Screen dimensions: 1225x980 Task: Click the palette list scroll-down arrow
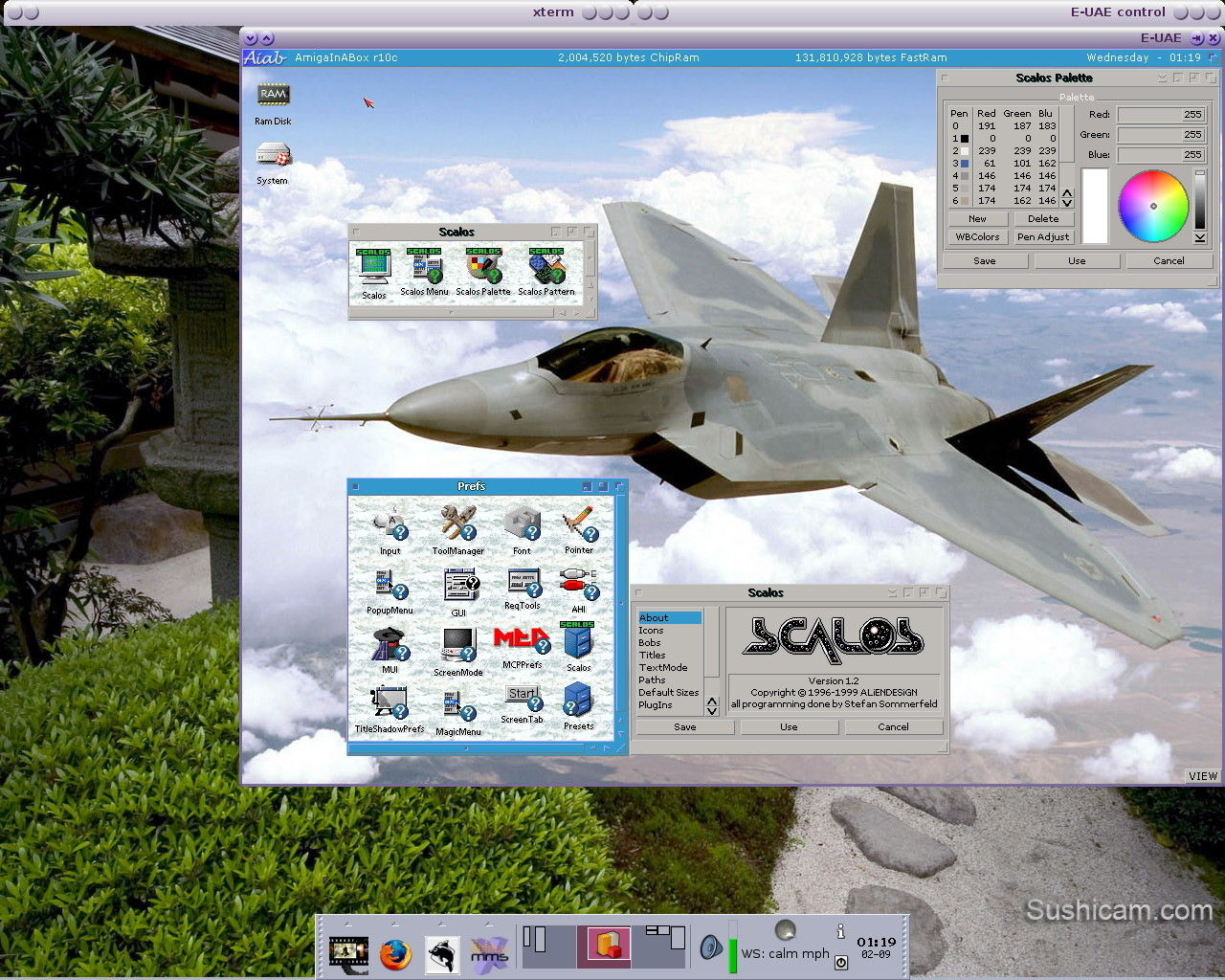point(1067,203)
